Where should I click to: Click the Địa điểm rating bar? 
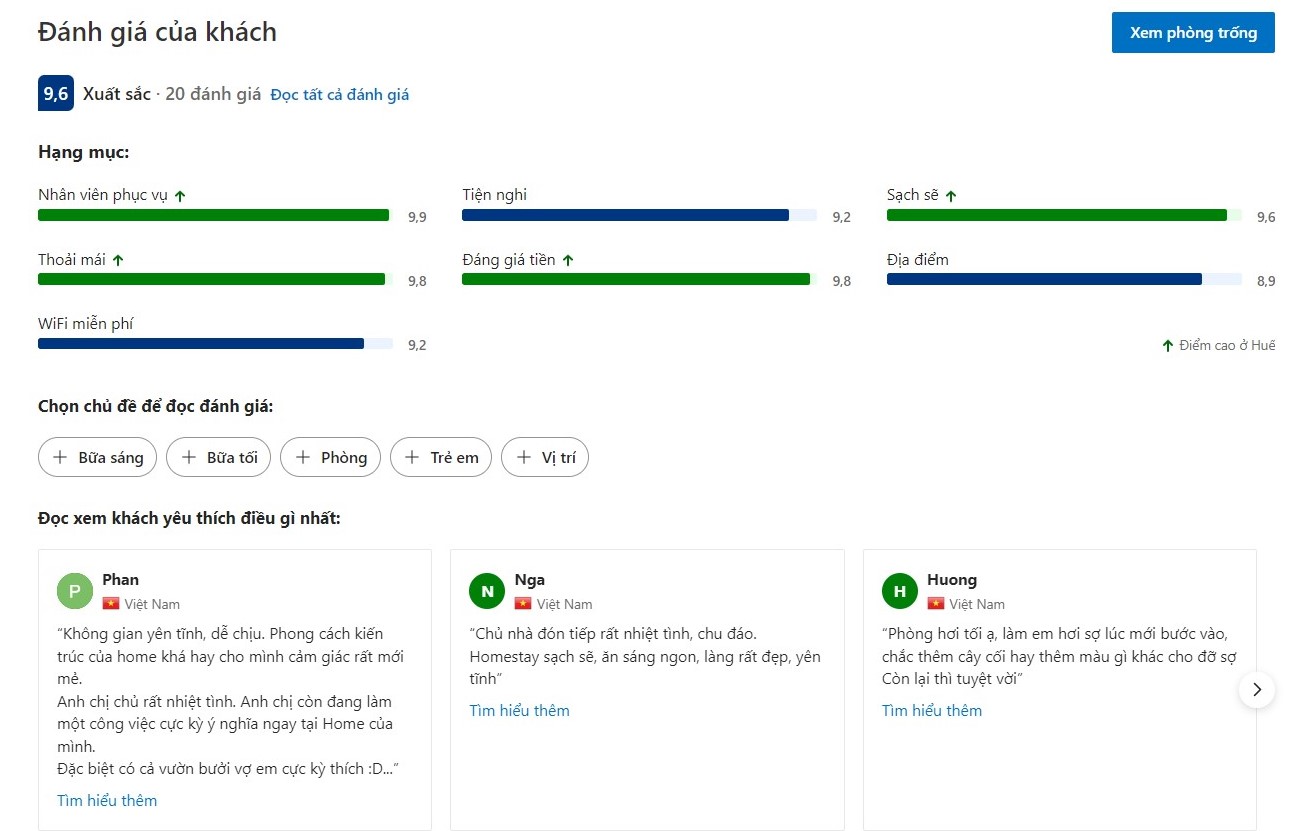(1064, 280)
